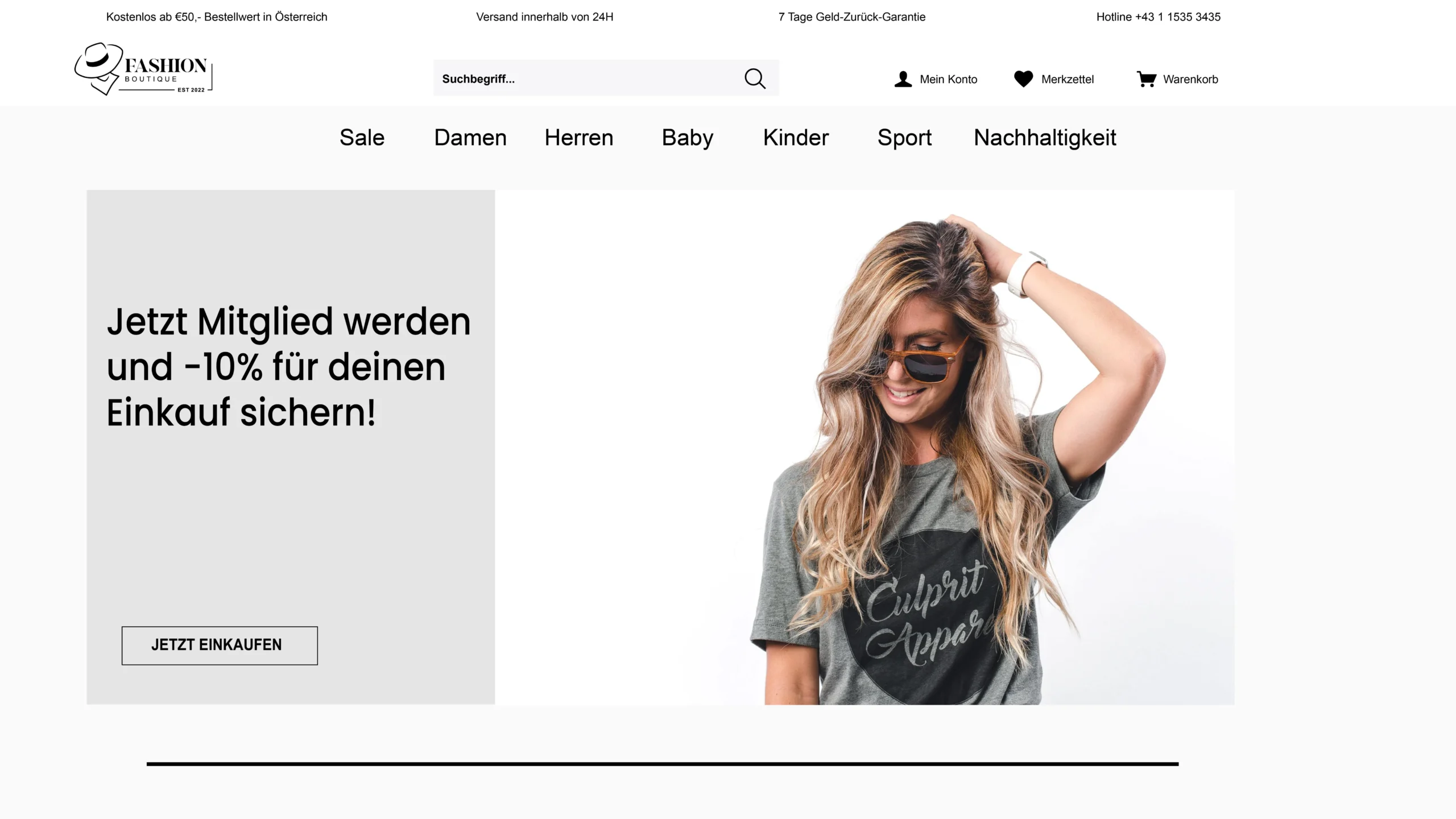This screenshot has height=819, width=1456.
Task: Click Damen category navigation tab
Action: click(x=470, y=137)
